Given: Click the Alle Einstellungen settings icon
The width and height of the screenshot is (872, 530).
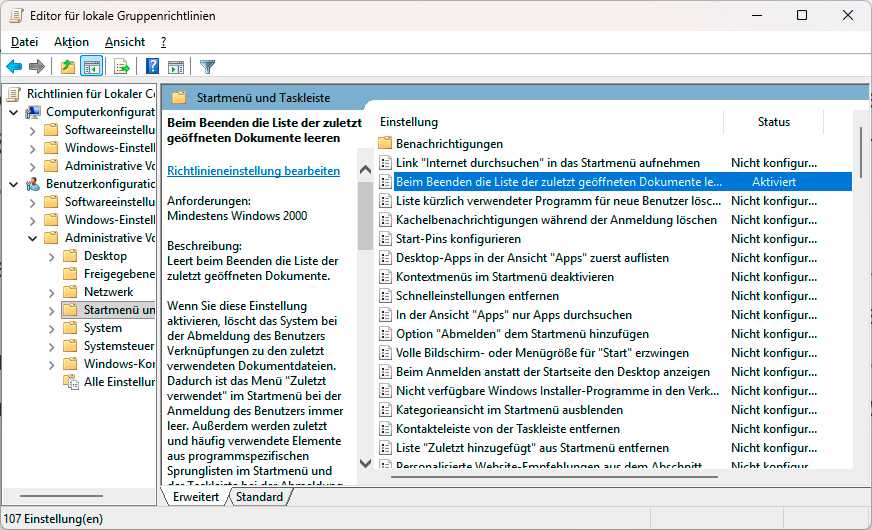Looking at the screenshot, I should pos(71,382).
